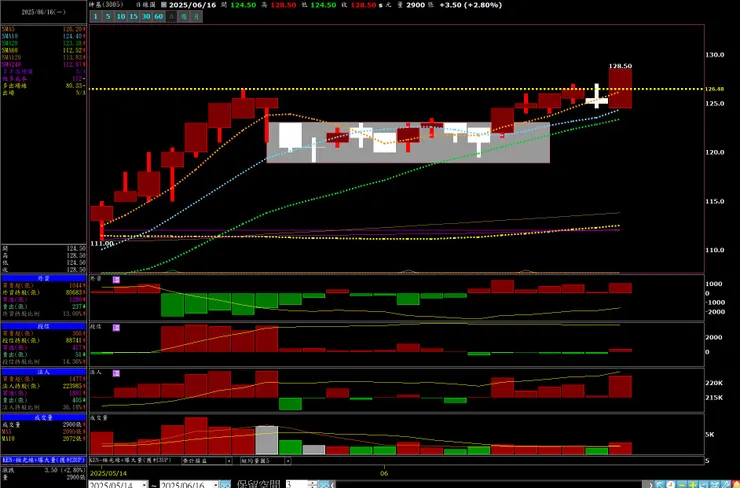Screen dimensions: 740x488
Task: Click the clock icon in bottom toolbar
Action: pyautogui.click(x=671, y=485)
